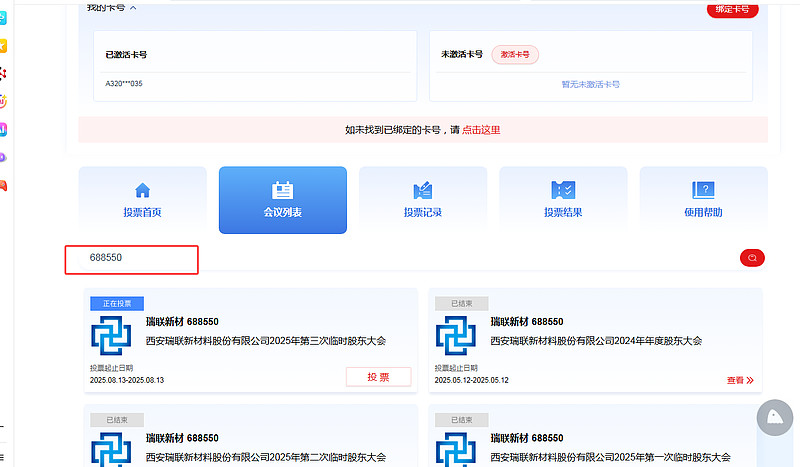Click the 投票 button for 第三次临时股东大会
The width and height of the screenshot is (800, 467).
(379, 377)
